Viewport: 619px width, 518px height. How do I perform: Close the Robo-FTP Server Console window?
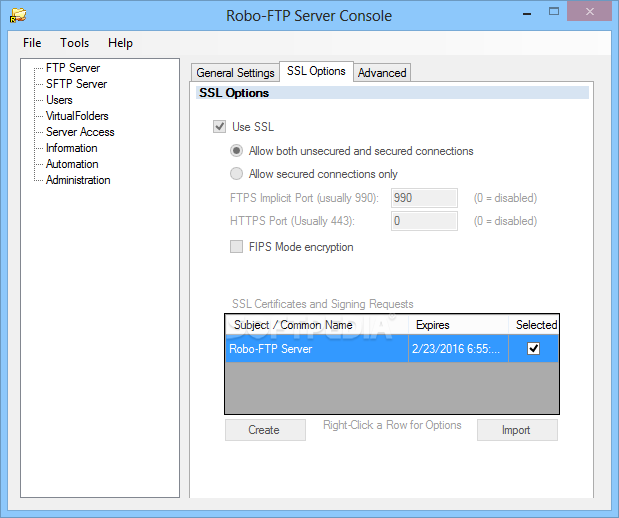click(x=589, y=11)
